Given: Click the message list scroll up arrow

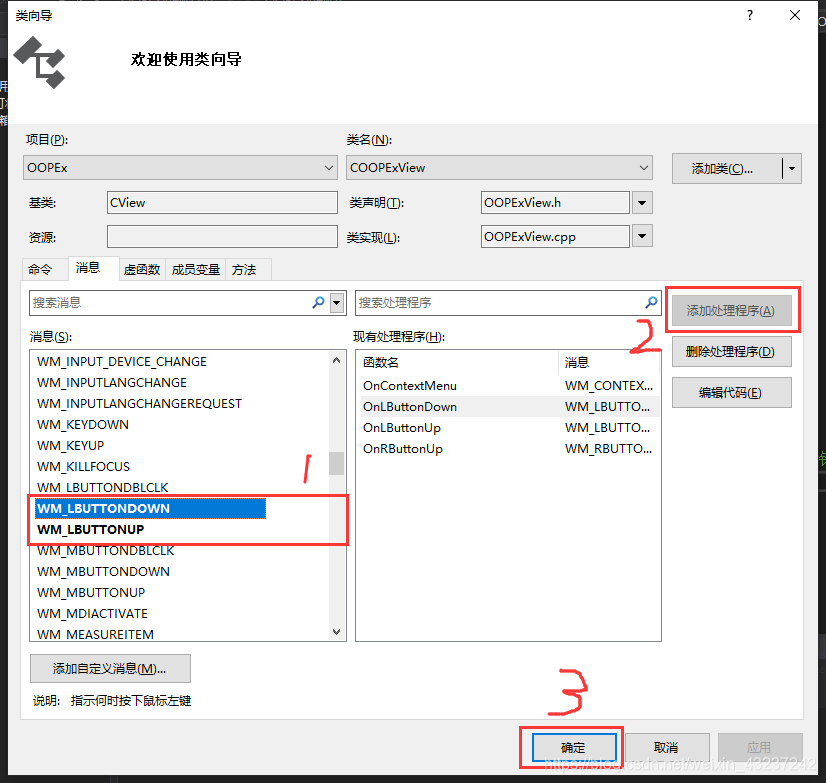Looking at the screenshot, I should point(337,360).
